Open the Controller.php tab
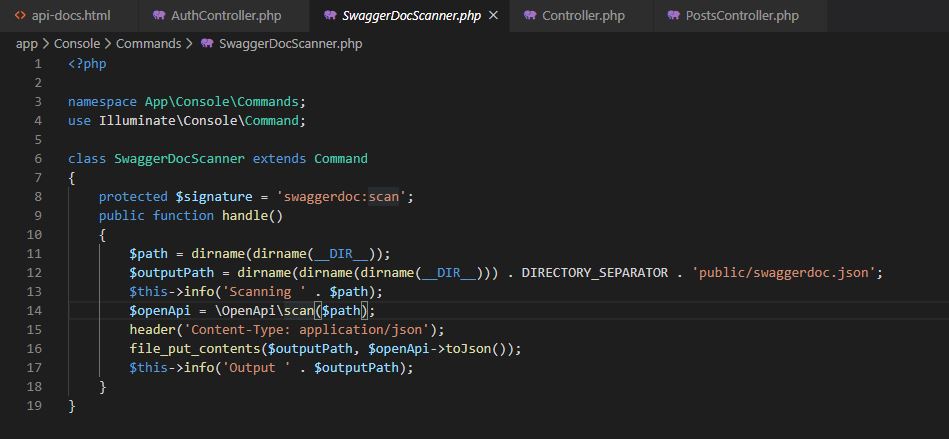The height and width of the screenshot is (439, 949). click(x=582, y=16)
